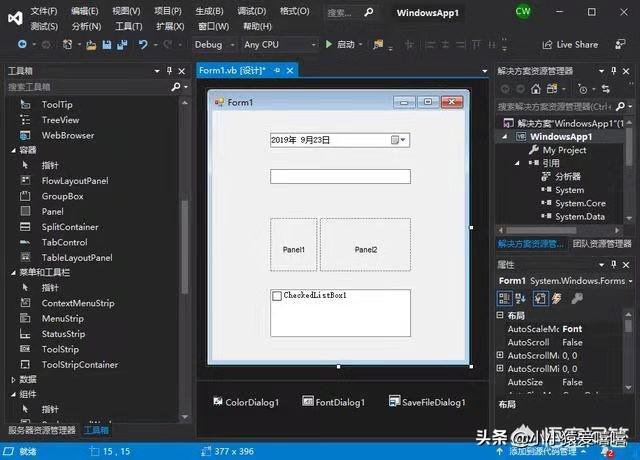The width and height of the screenshot is (640, 460).
Task: Pick the GroupBox control
Action: point(62,196)
